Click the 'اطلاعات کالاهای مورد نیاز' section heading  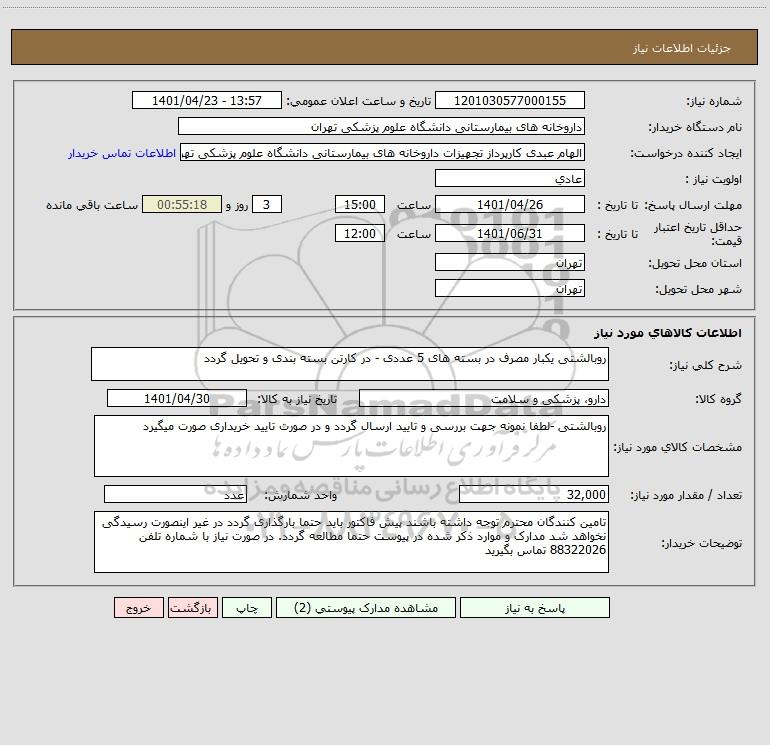point(667,333)
